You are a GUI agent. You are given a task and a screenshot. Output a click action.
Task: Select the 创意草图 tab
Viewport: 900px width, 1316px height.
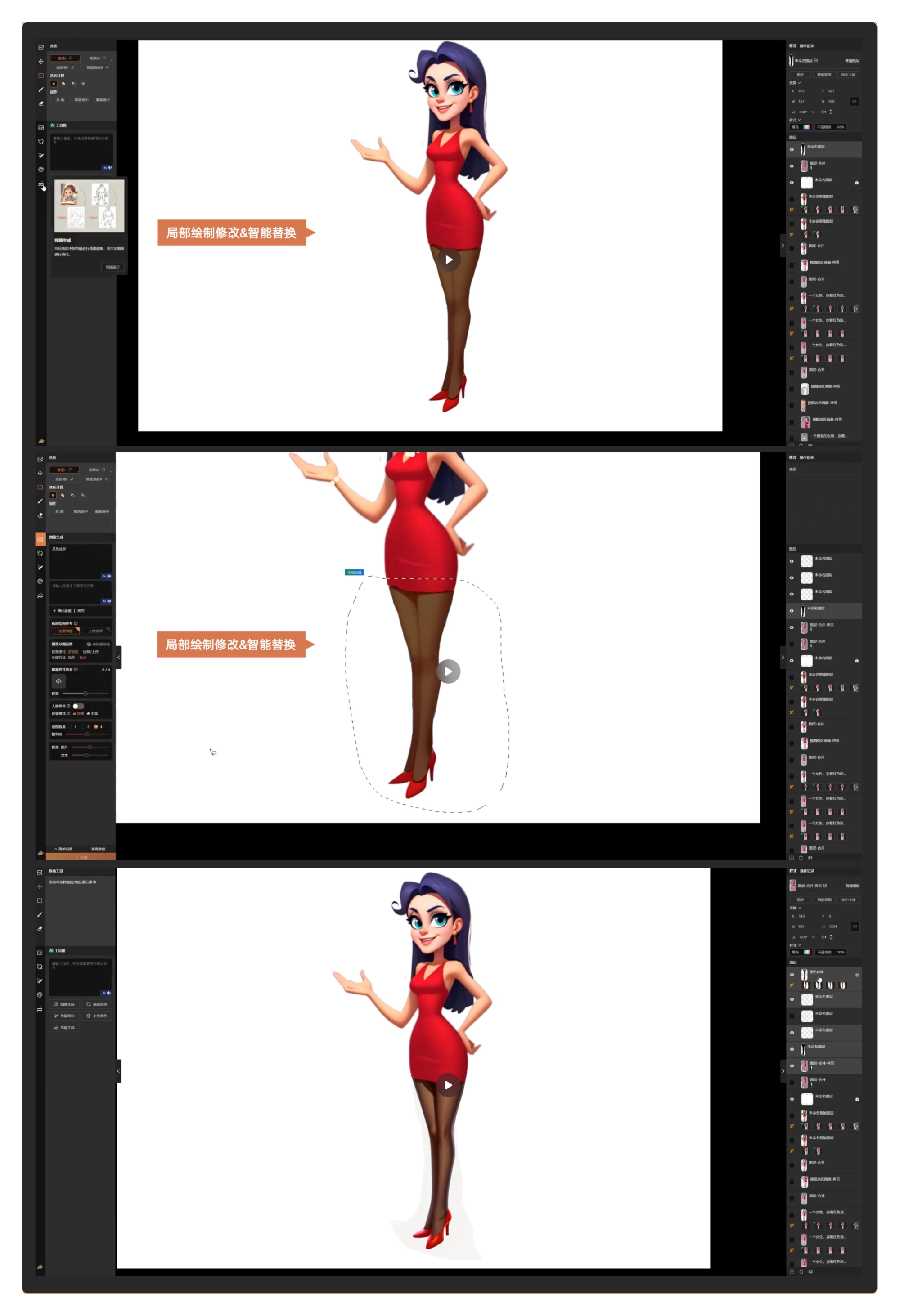pyautogui.click(x=66, y=631)
